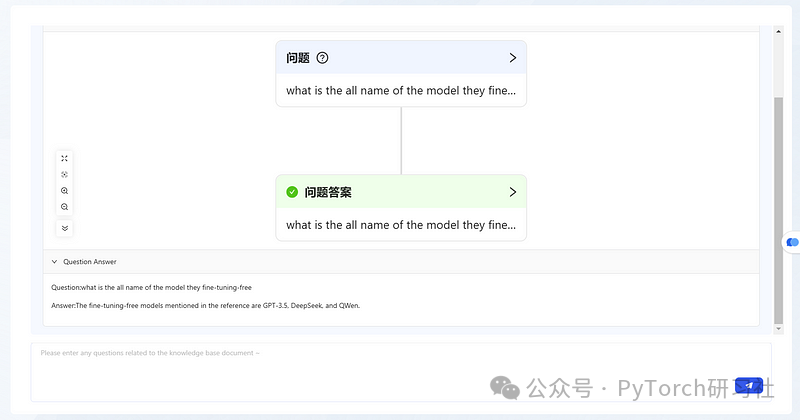The height and width of the screenshot is (420, 800).
Task: Click the fit-to-screen icon in canvas toolbar
Action: [65, 158]
